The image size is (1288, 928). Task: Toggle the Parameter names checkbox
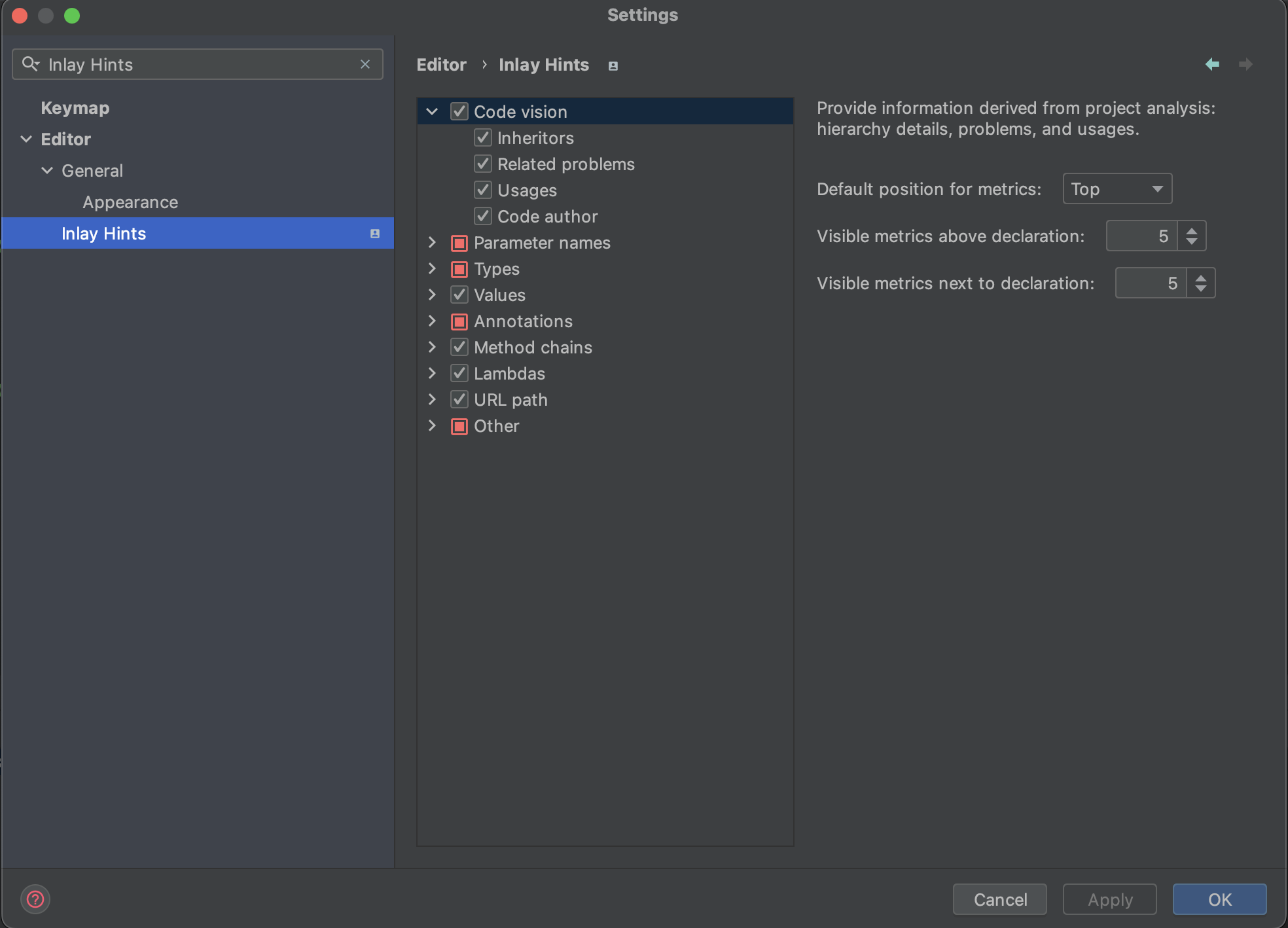click(x=459, y=243)
